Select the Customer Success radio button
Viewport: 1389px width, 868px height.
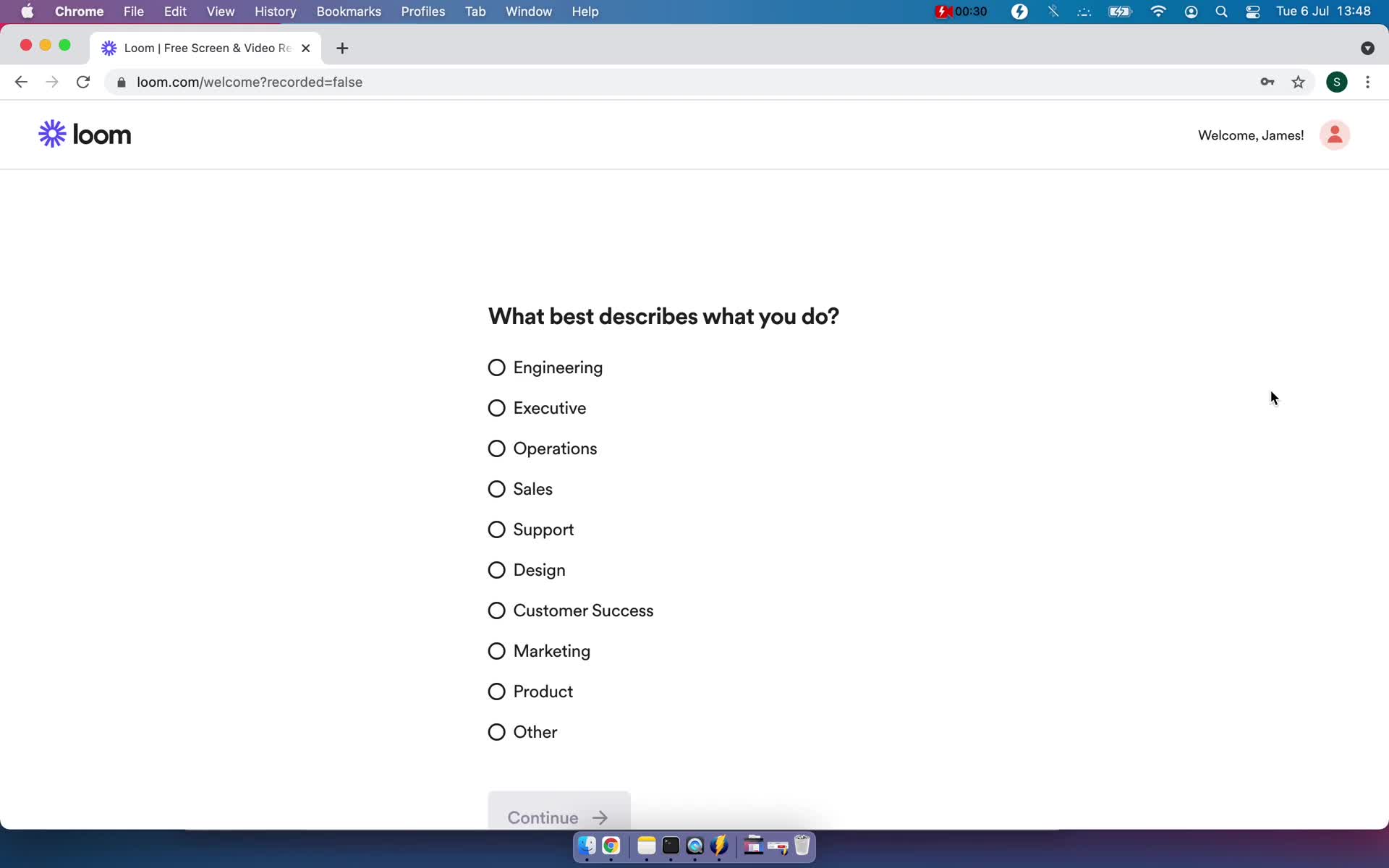(x=496, y=610)
